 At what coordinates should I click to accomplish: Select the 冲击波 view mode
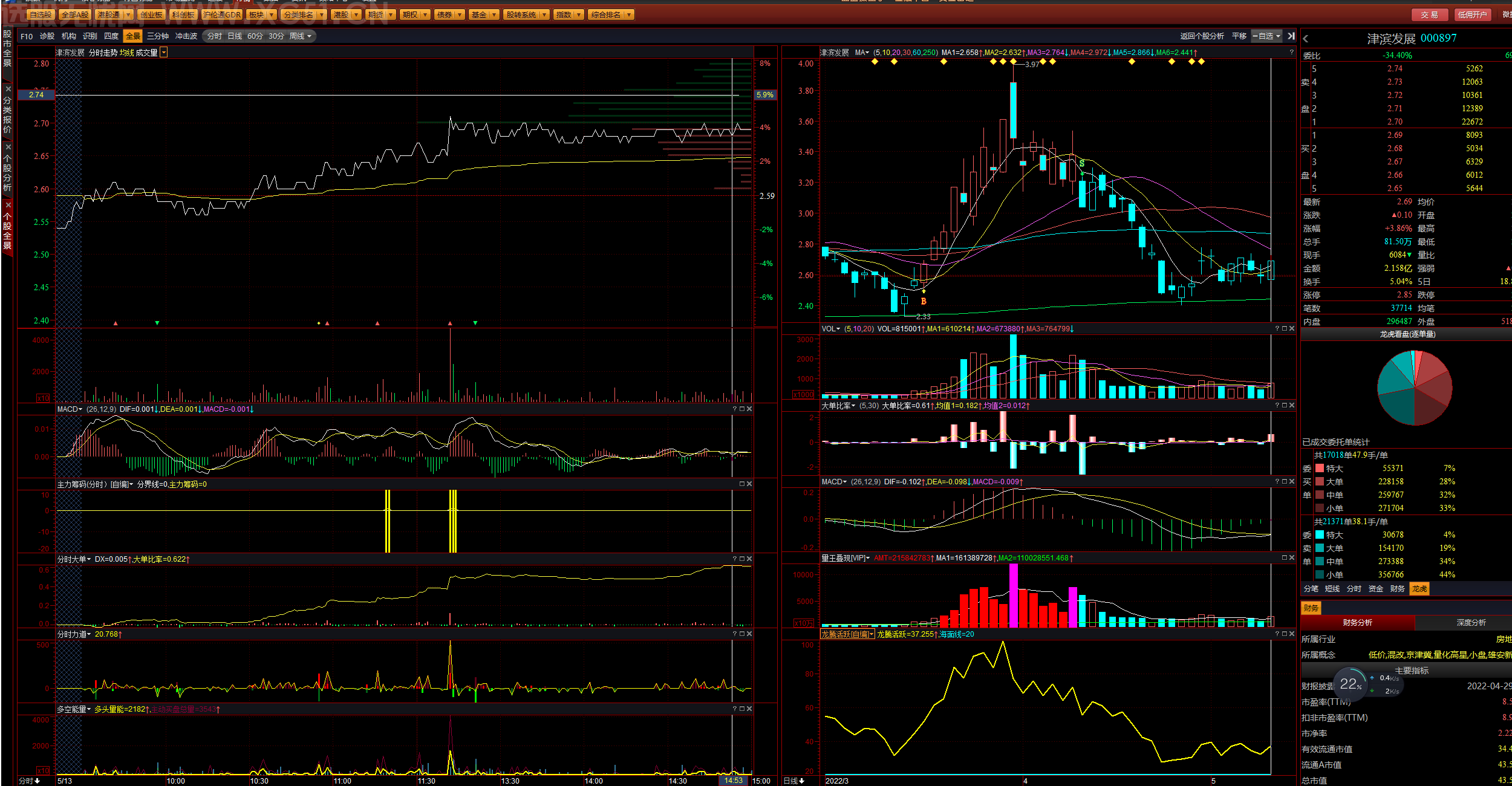[x=186, y=36]
